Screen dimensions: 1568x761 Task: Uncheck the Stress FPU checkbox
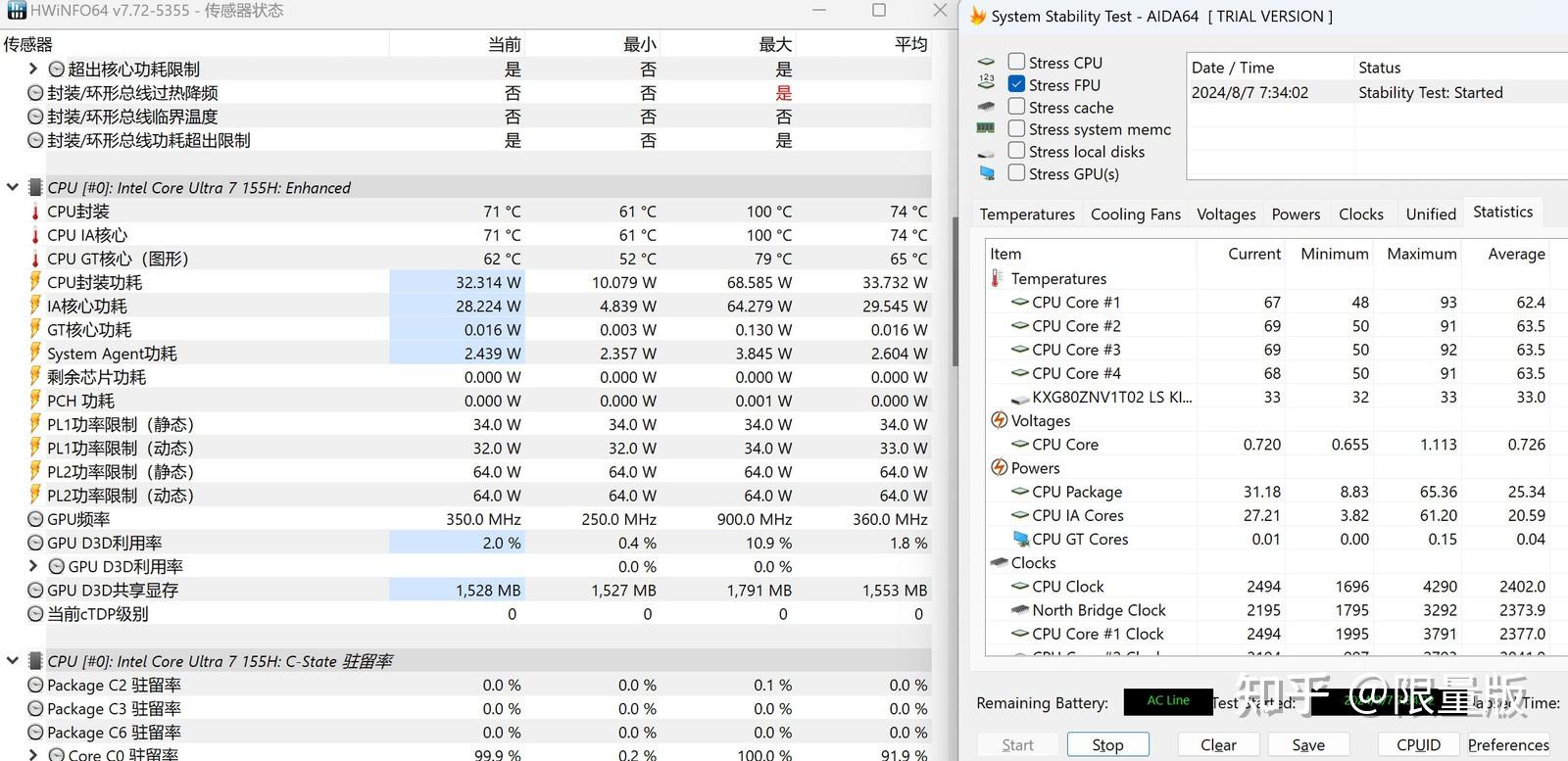1016,84
